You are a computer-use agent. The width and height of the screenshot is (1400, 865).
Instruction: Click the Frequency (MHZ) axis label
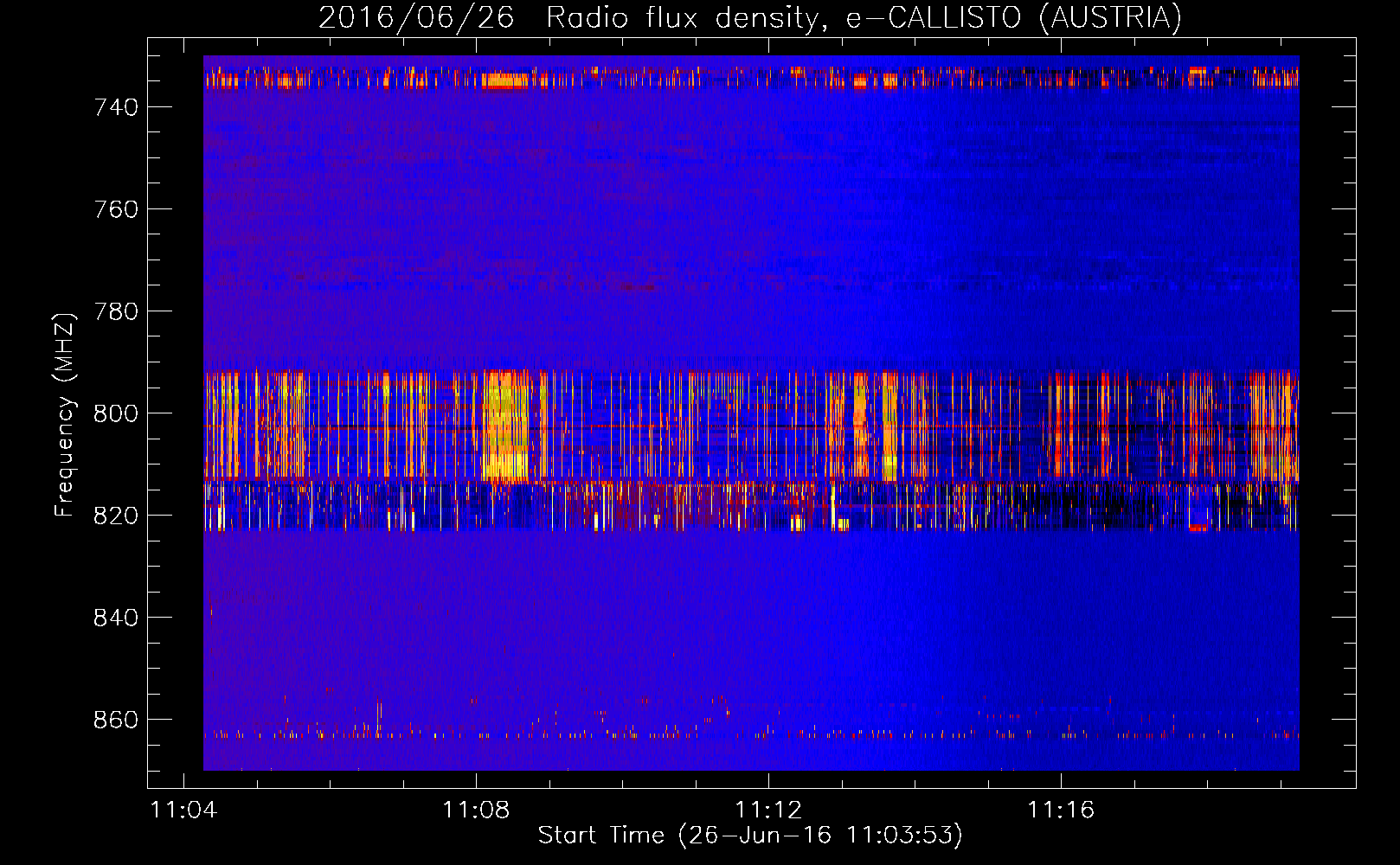point(64,414)
